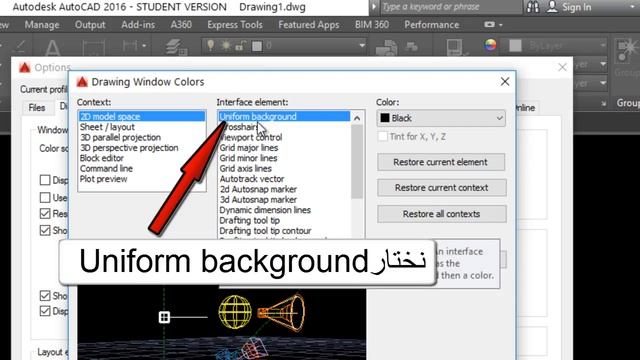Click Restore all contexts button
This screenshot has height=360, width=640.
click(442, 214)
